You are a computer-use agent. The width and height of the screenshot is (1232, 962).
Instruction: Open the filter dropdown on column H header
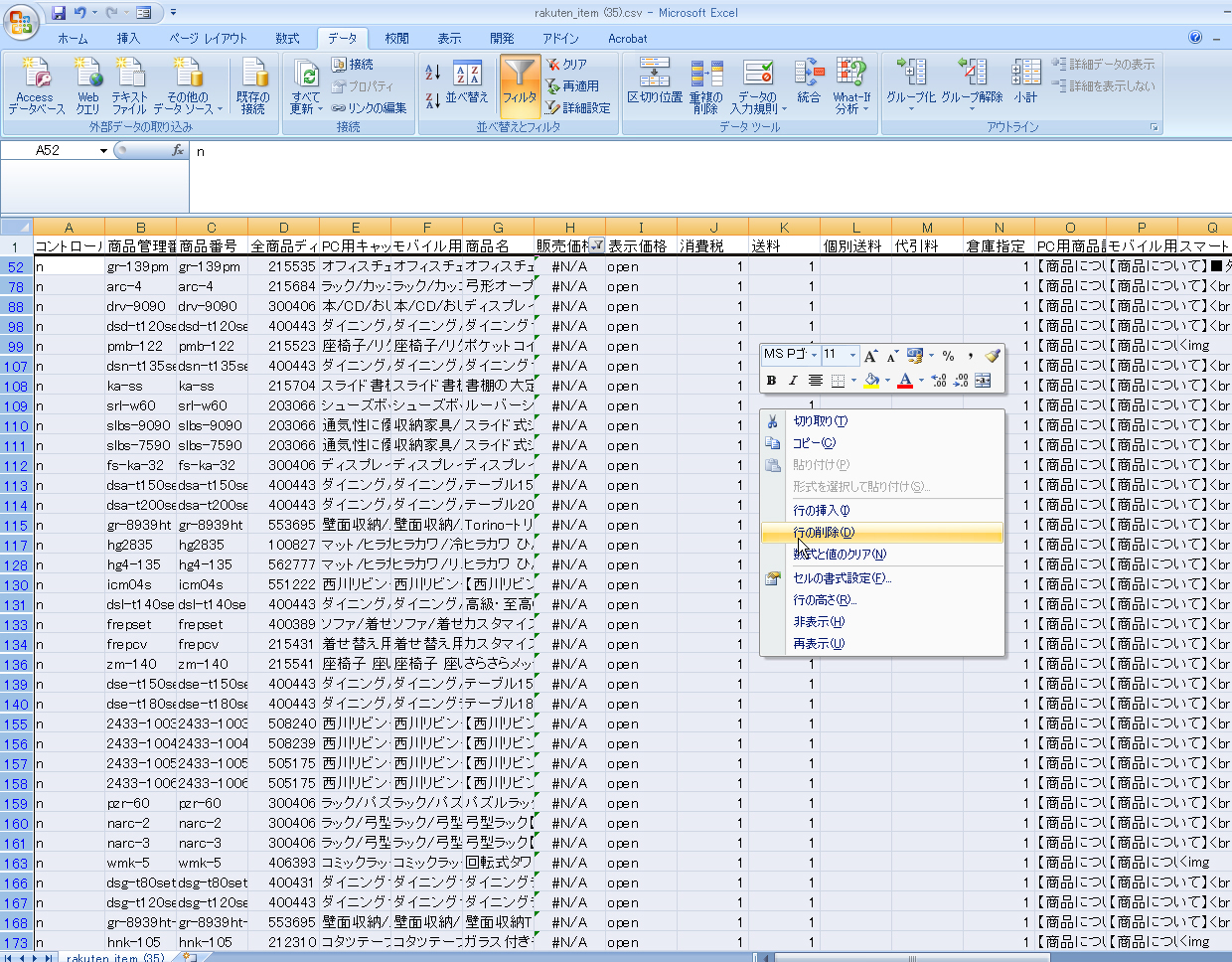click(x=597, y=244)
